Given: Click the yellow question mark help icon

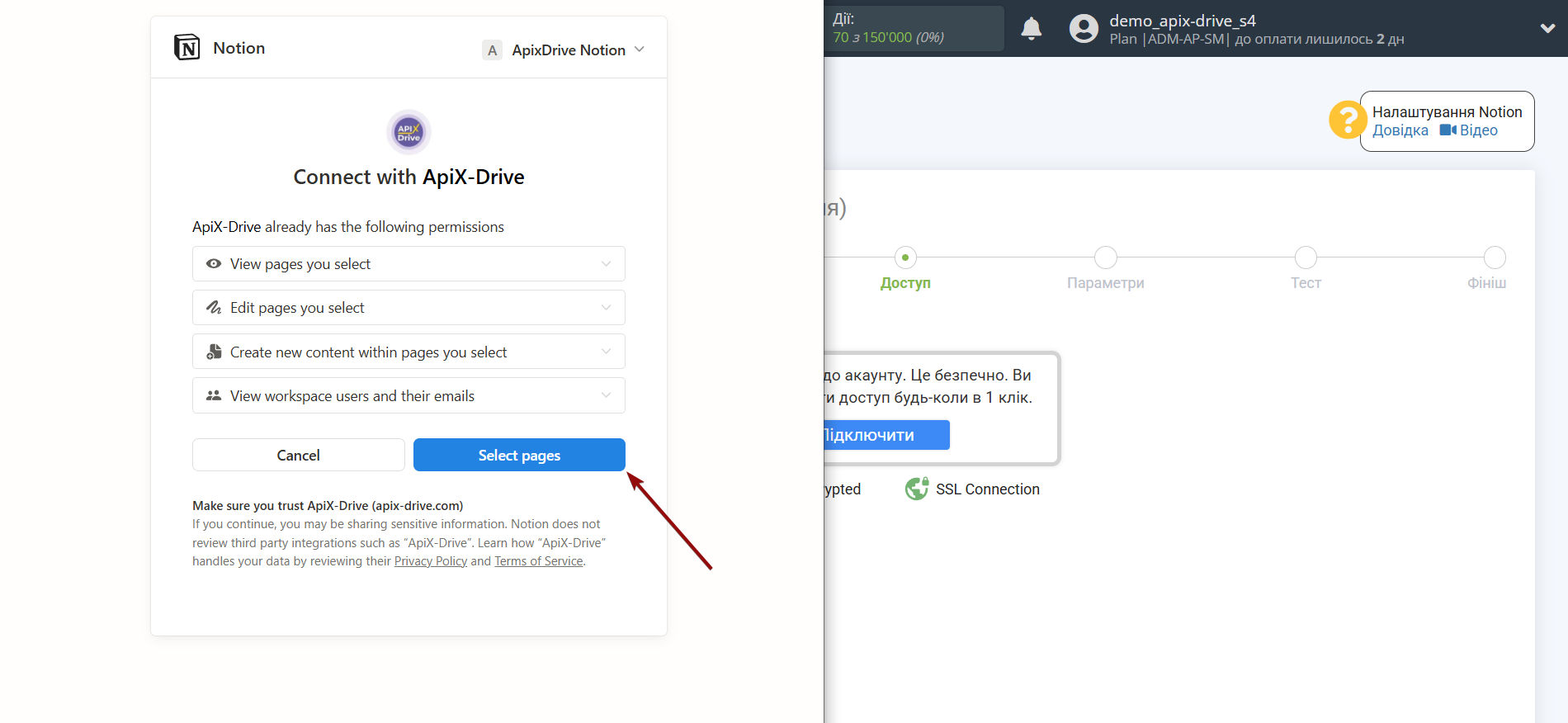Looking at the screenshot, I should pos(1348,120).
